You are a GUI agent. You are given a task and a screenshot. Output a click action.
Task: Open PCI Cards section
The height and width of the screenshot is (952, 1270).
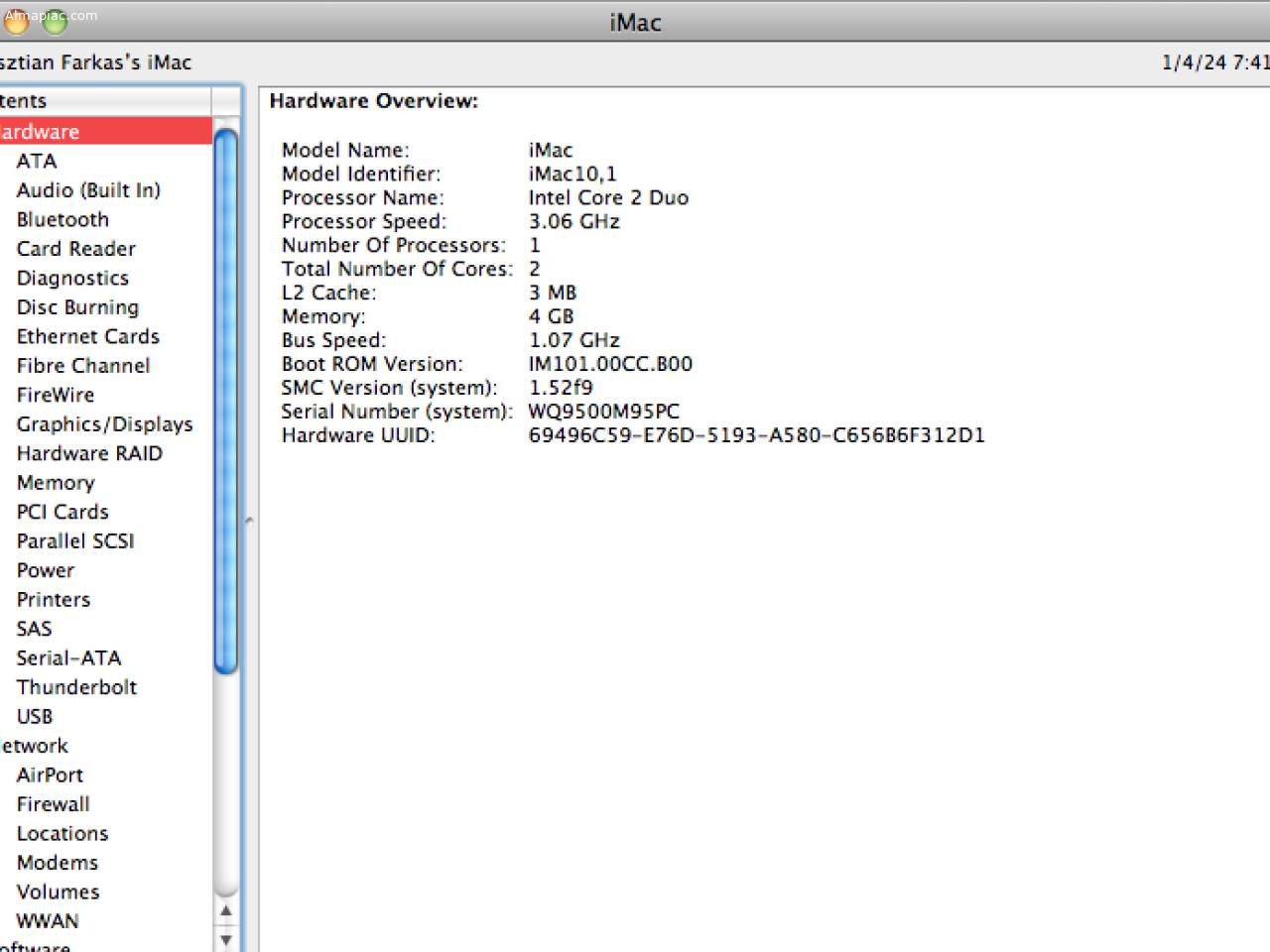(x=63, y=512)
